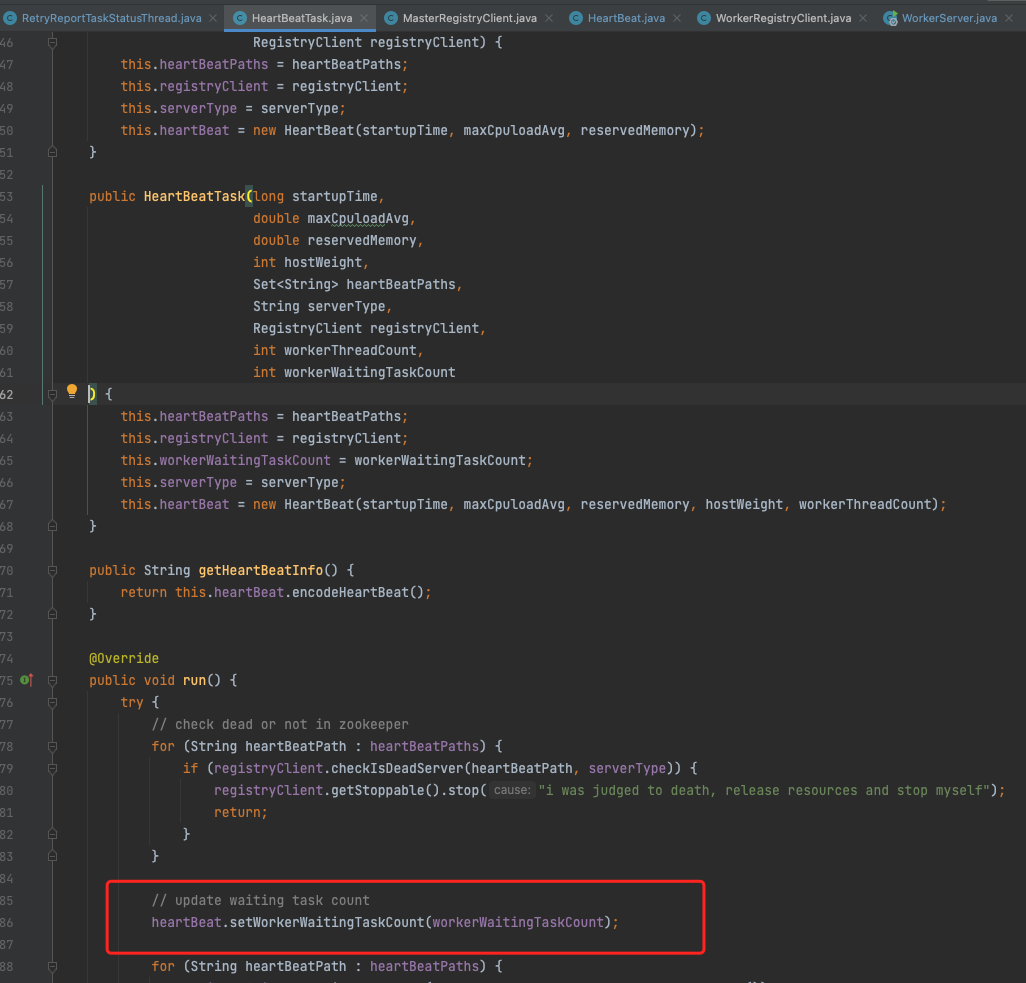This screenshot has height=983, width=1026.
Task: Click class icon on WorkerRegistryClient.java tab
Action: (x=703, y=18)
